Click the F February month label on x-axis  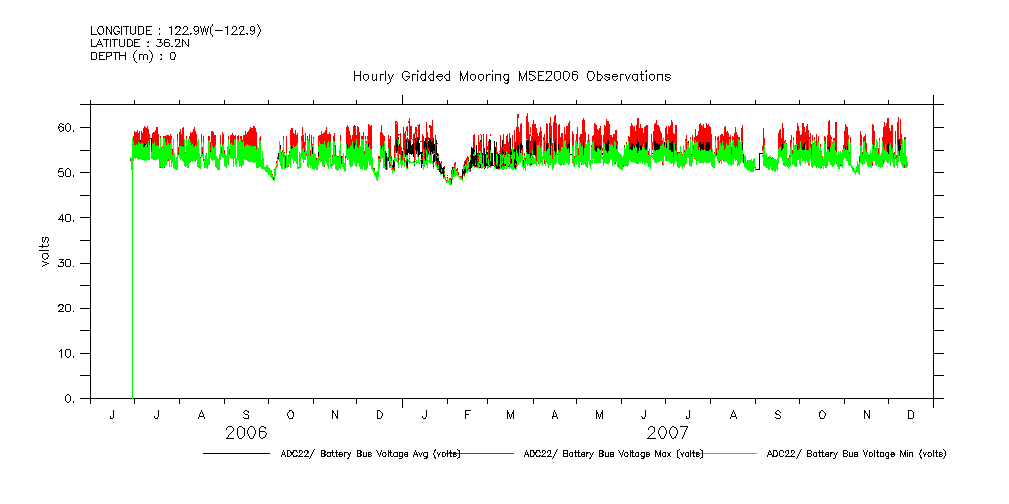[x=468, y=415]
